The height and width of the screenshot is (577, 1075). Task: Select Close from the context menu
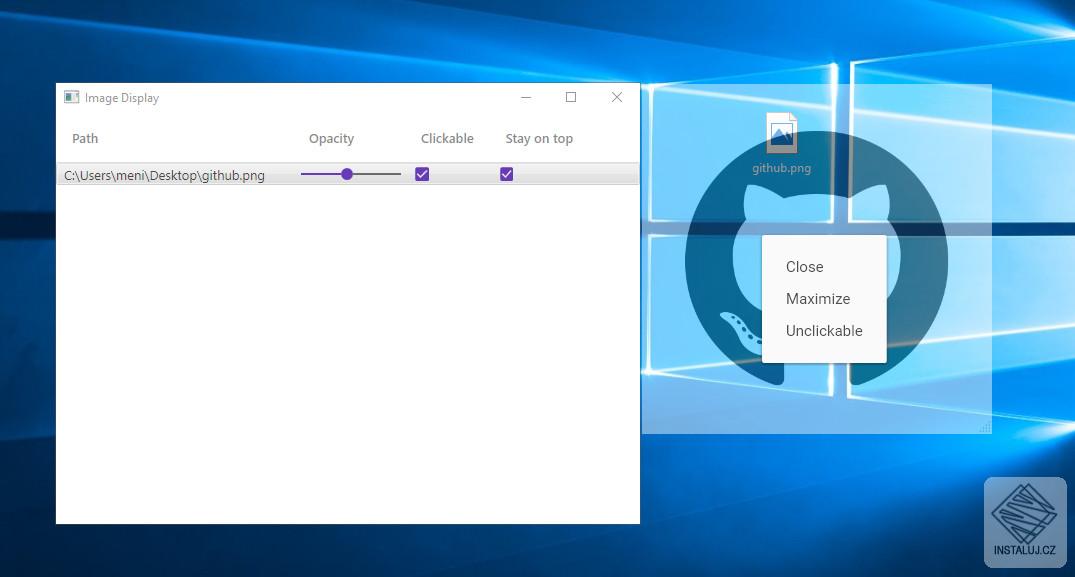point(804,266)
